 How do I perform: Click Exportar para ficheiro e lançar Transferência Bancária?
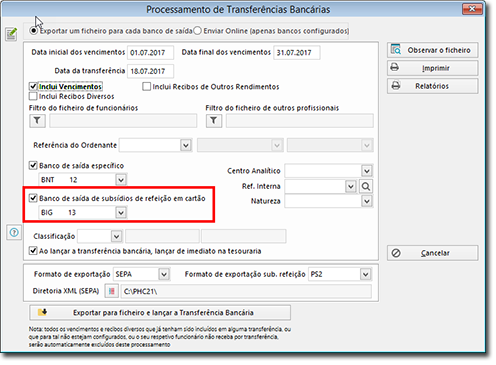[160, 313]
